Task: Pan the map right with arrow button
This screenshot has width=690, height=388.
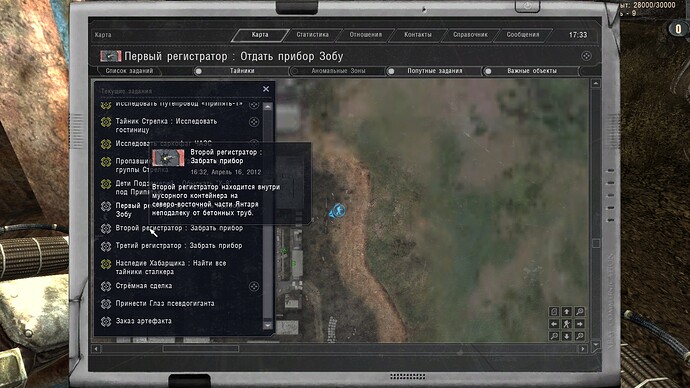Action: [x=580, y=324]
